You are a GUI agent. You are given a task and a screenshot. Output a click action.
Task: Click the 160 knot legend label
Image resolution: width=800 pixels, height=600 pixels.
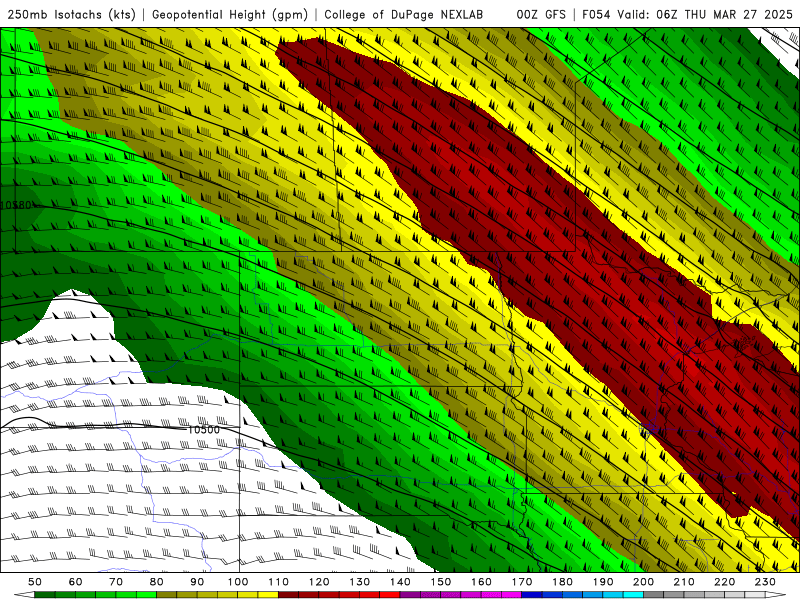481,582
